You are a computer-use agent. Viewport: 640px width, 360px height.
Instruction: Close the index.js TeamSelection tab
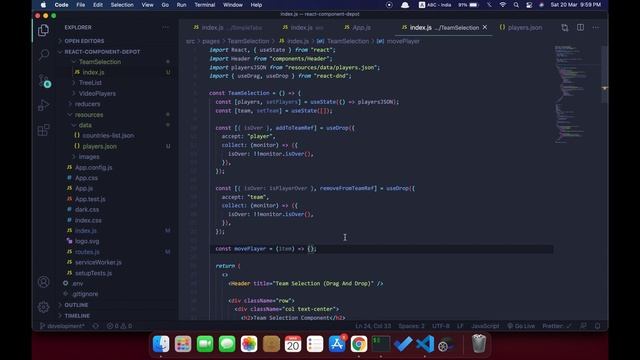(x=484, y=27)
